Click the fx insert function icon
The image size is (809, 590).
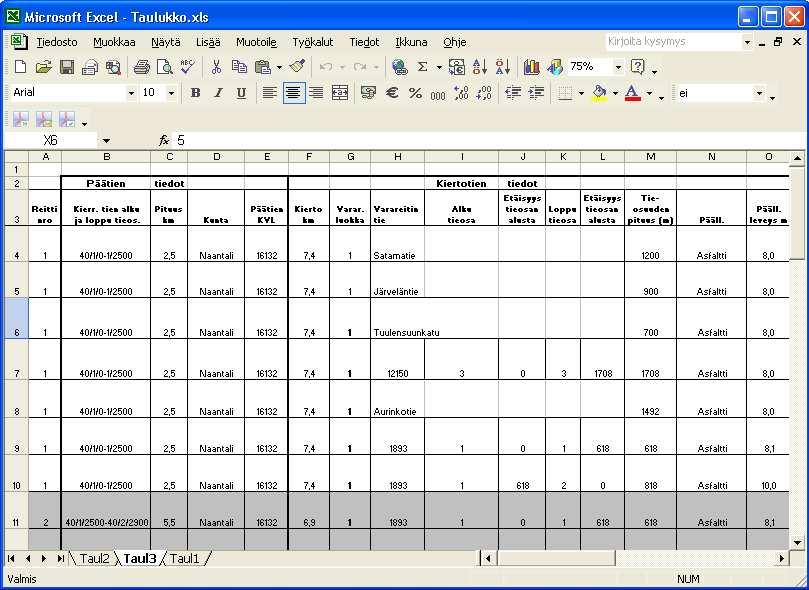(x=164, y=140)
